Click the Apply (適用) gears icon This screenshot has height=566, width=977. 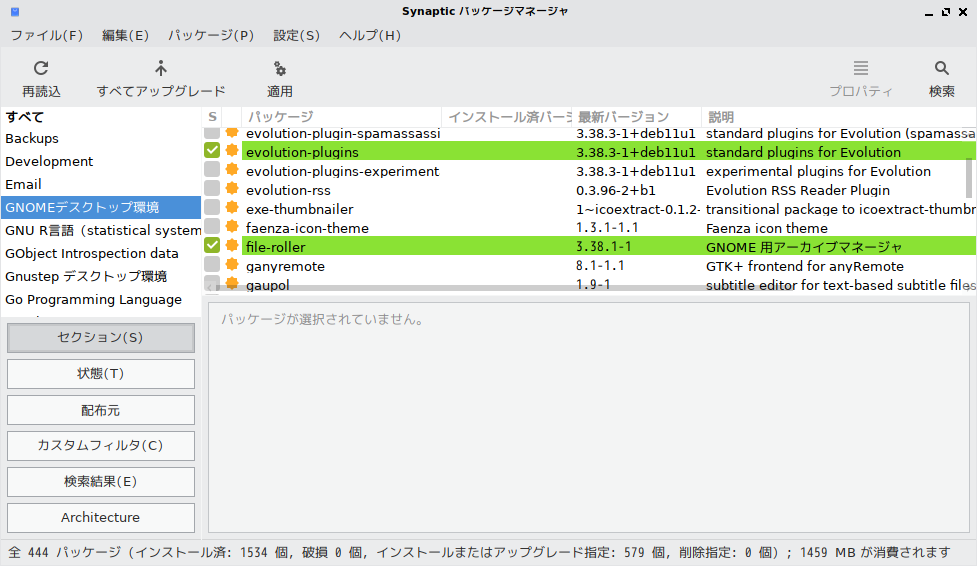click(280, 68)
